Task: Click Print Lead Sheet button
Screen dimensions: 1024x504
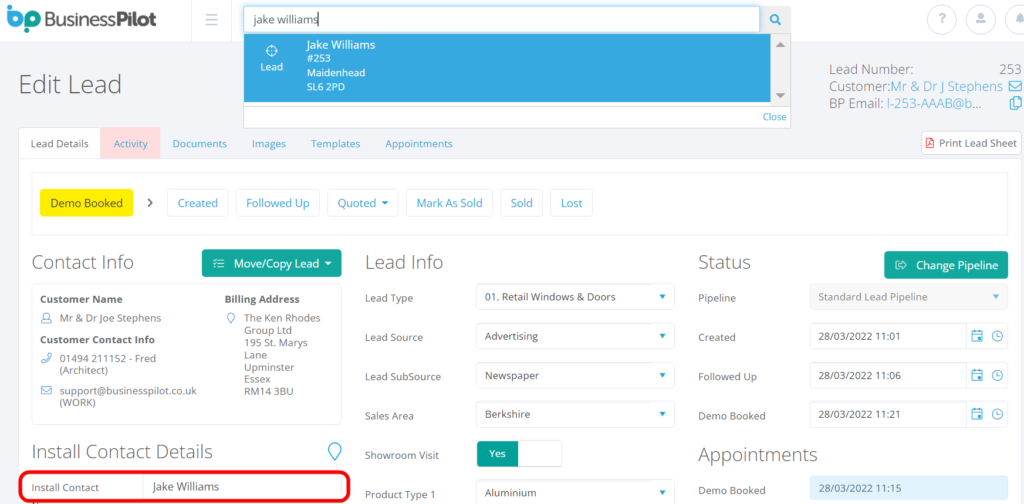Action: pyautogui.click(x=970, y=143)
